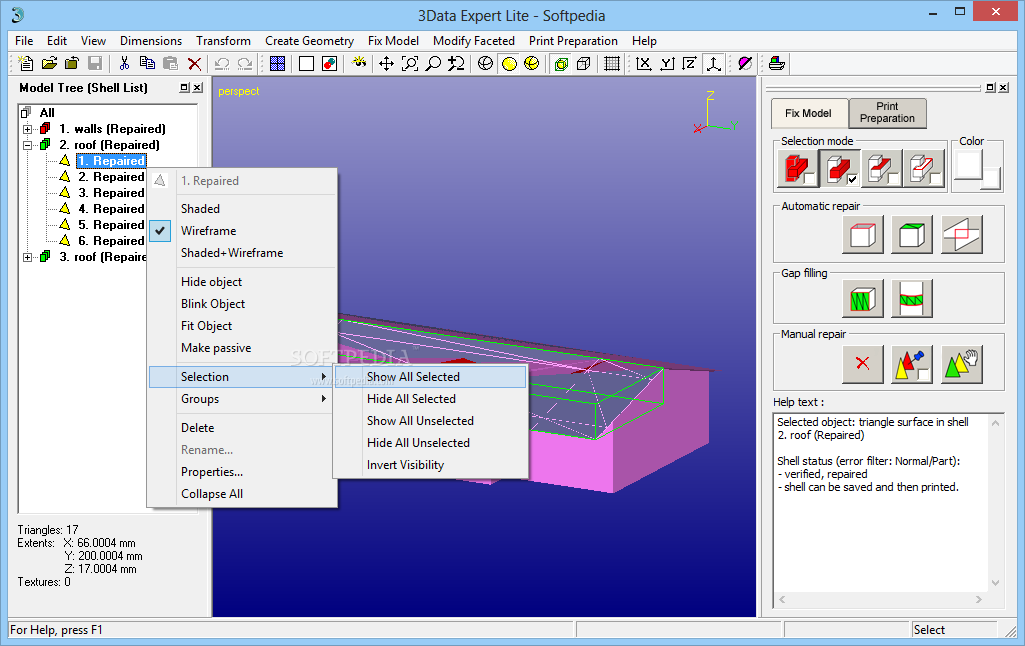Image resolution: width=1025 pixels, height=646 pixels.
Task: Choose Show All Selected in submenu
Action: pyautogui.click(x=430, y=377)
